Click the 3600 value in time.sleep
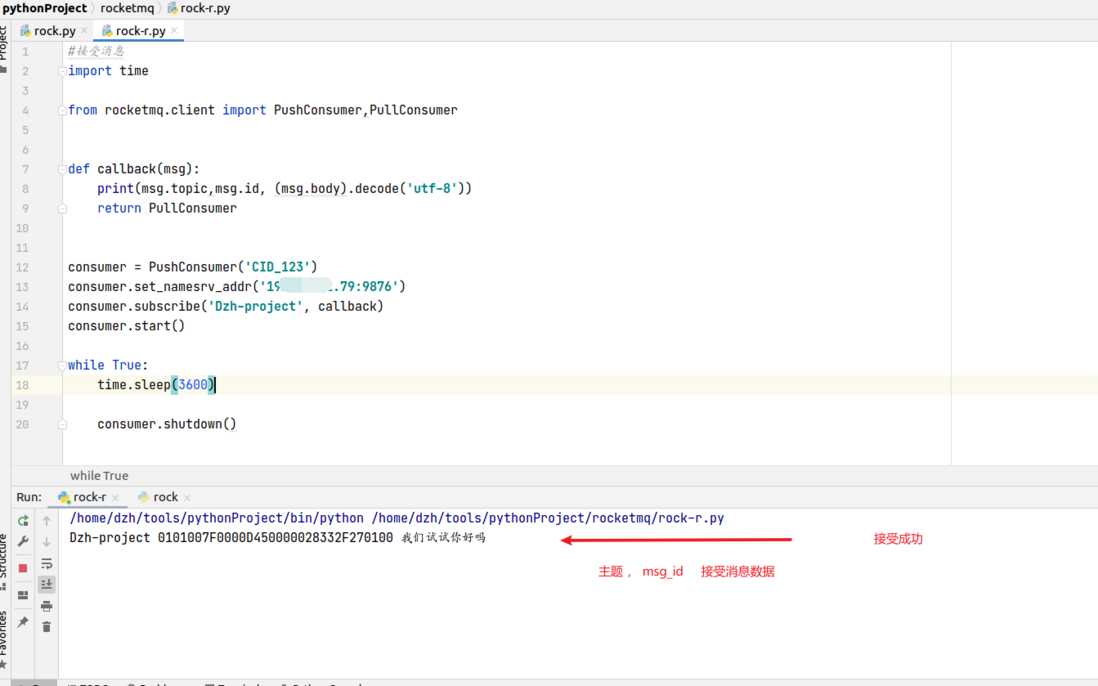This screenshot has height=686, width=1098. click(x=193, y=384)
